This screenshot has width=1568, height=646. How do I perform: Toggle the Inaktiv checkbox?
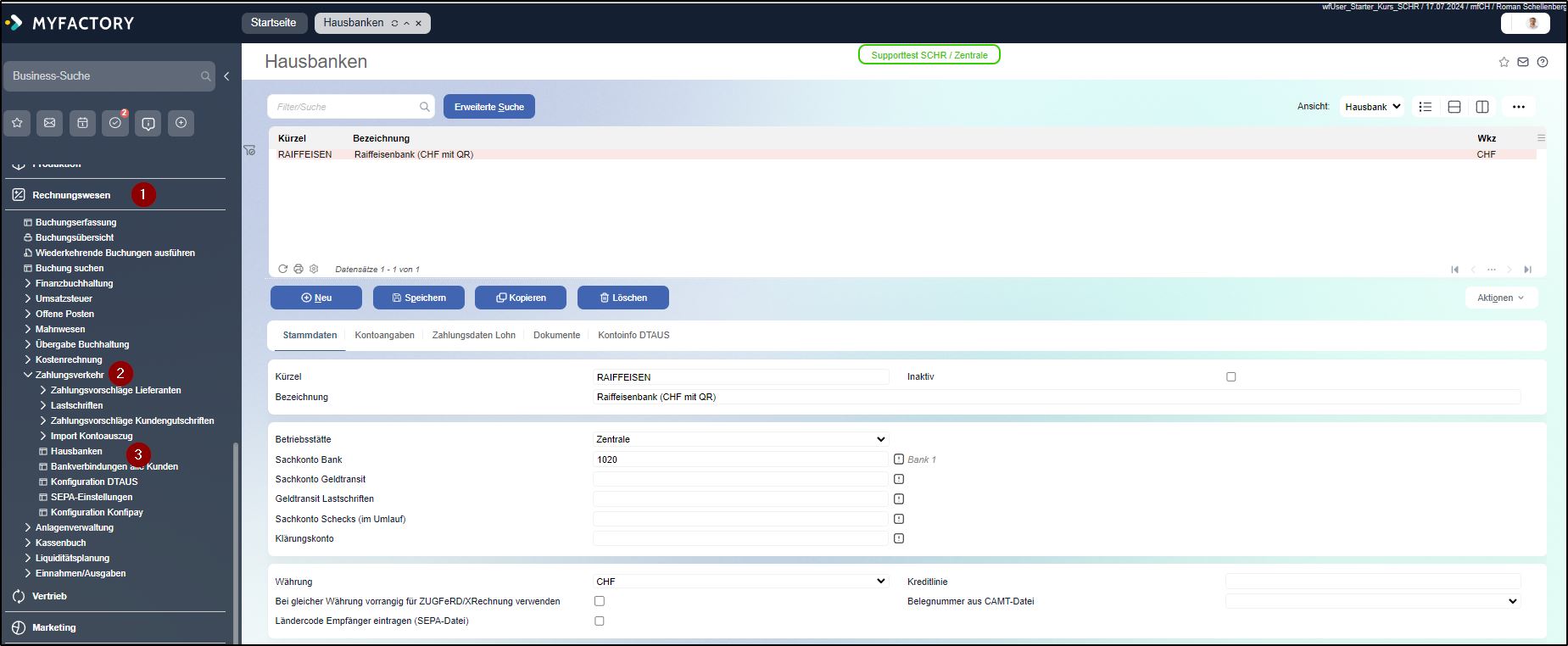(1230, 376)
